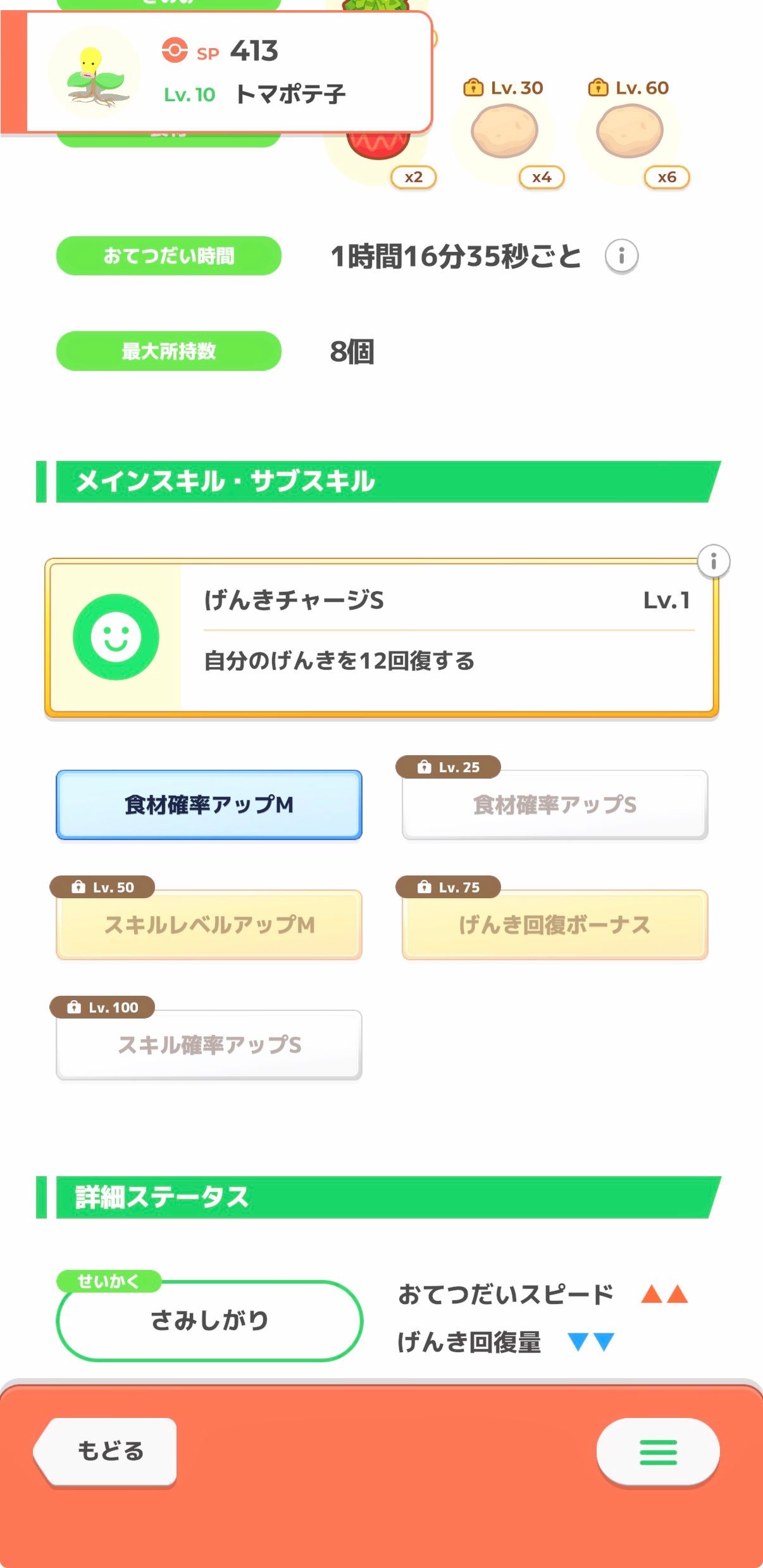Viewport: 763px width, 1568px height.
Task: Tap the Lv.30 locked potato ingredient
Action: (505, 132)
